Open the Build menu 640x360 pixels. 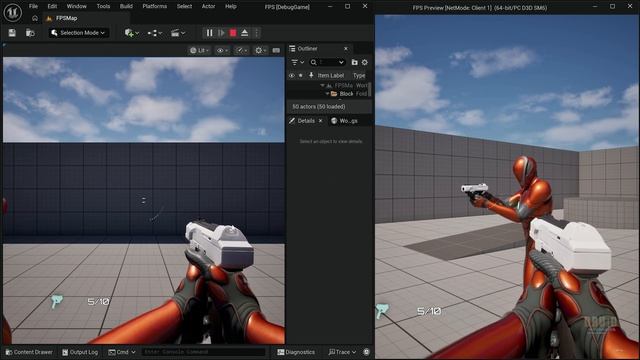(126, 7)
